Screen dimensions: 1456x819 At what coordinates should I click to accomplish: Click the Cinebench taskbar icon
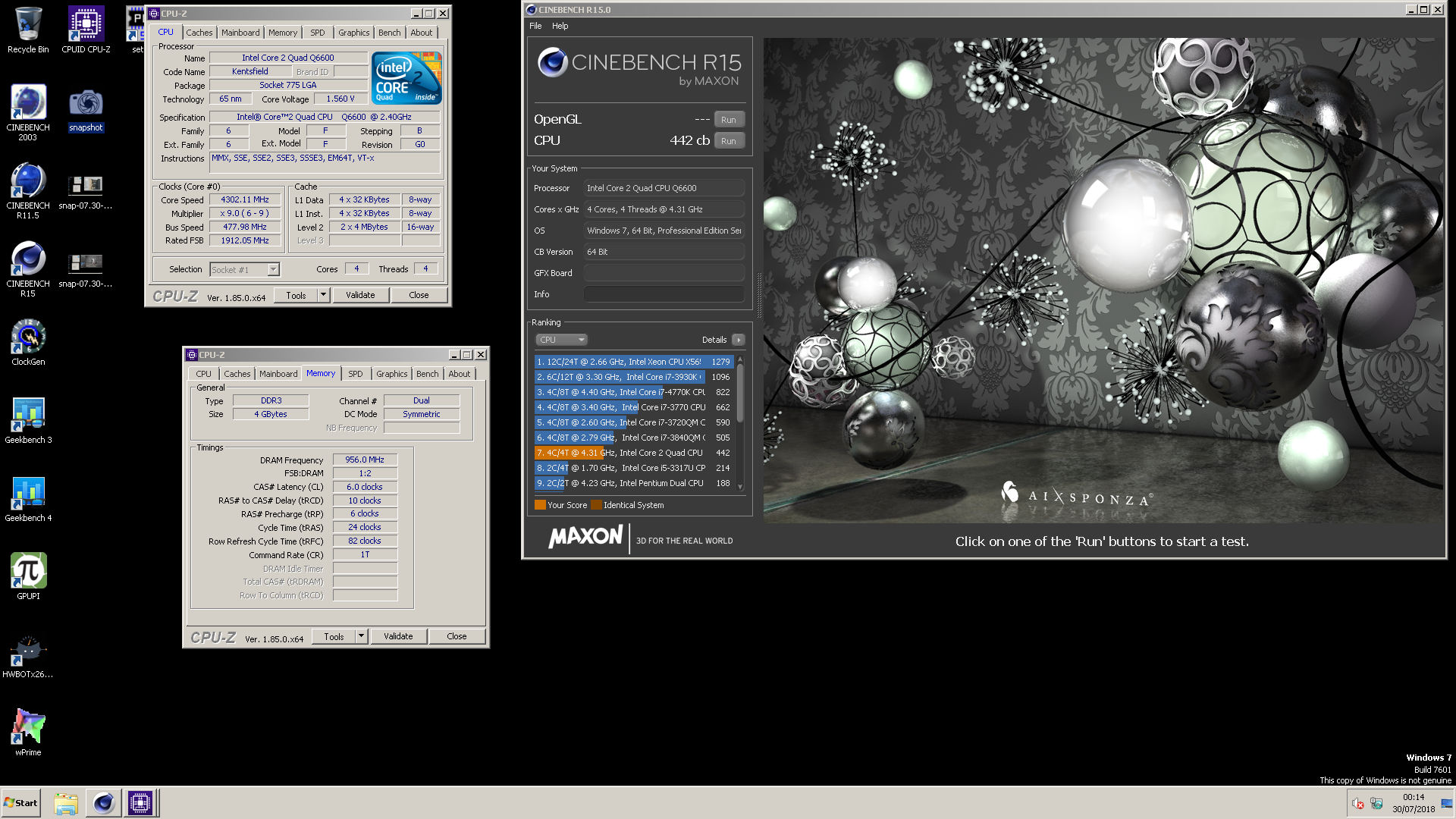tap(103, 803)
